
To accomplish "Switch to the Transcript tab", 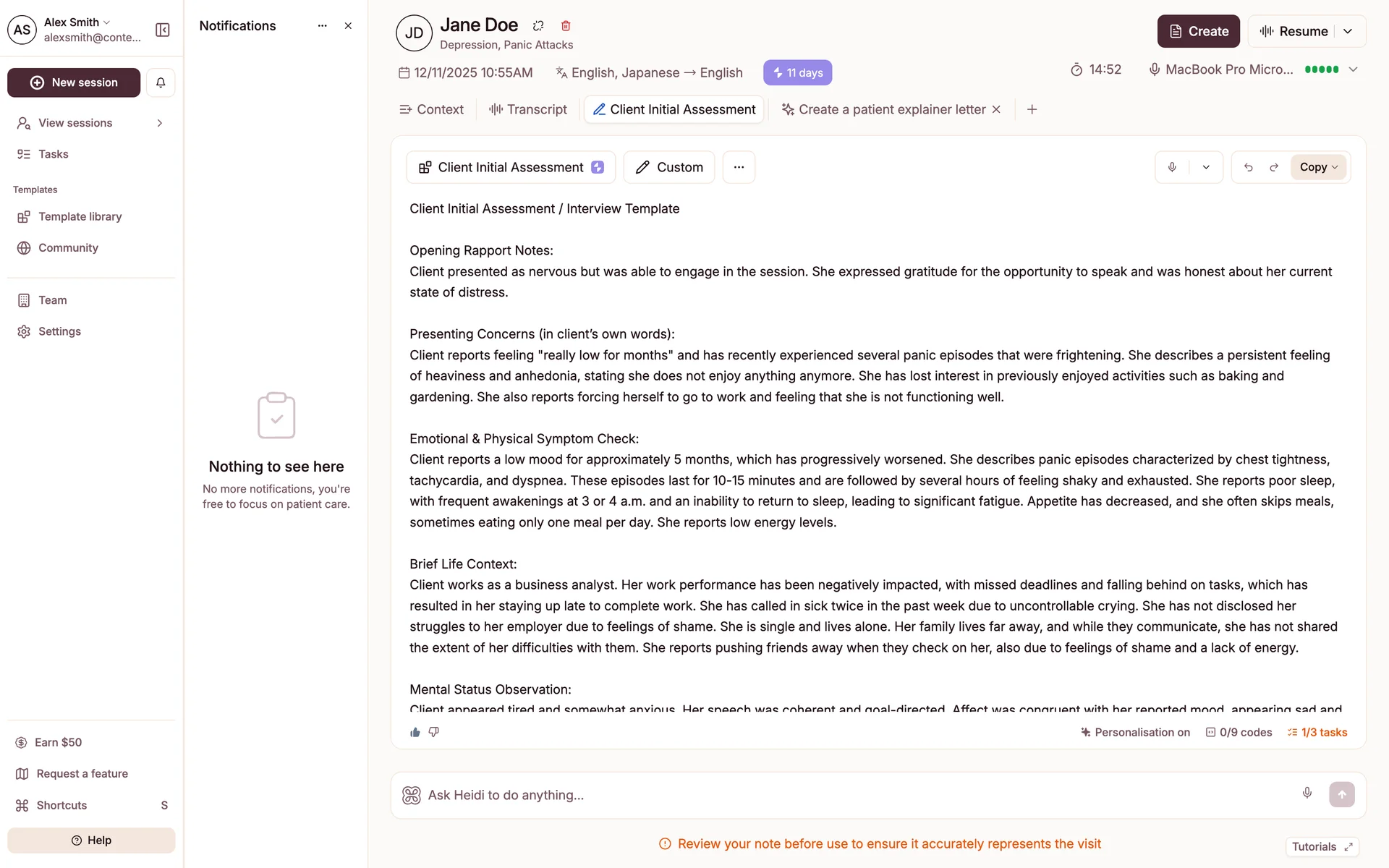I will (x=528, y=109).
